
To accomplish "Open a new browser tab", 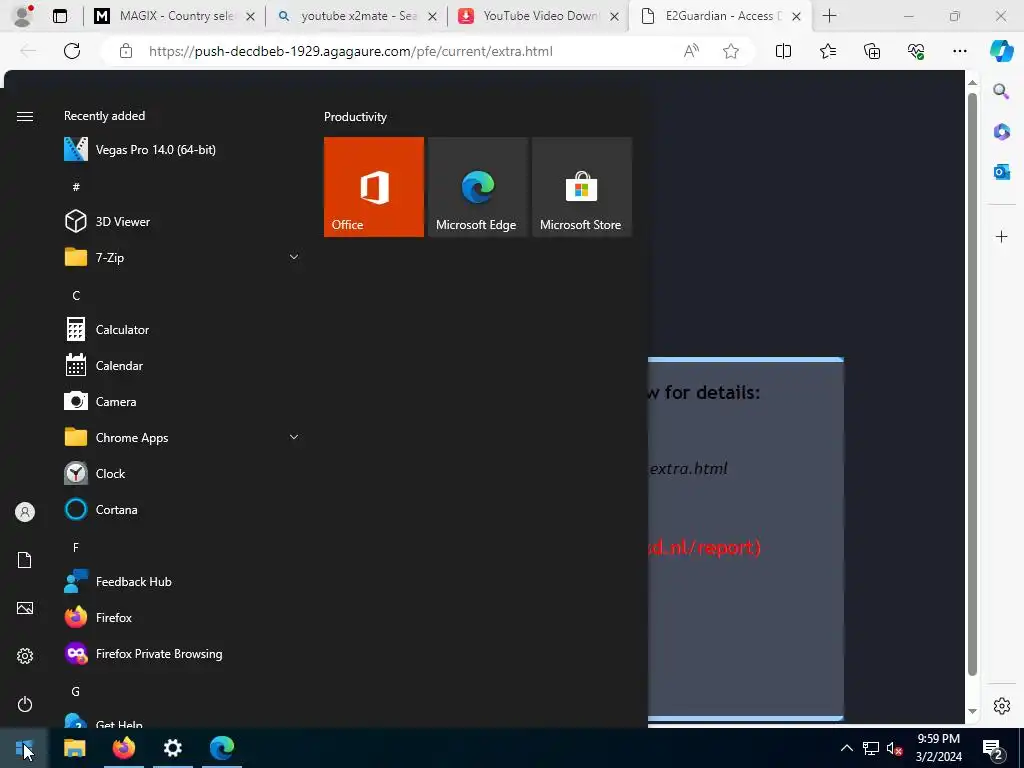I will (x=829, y=16).
